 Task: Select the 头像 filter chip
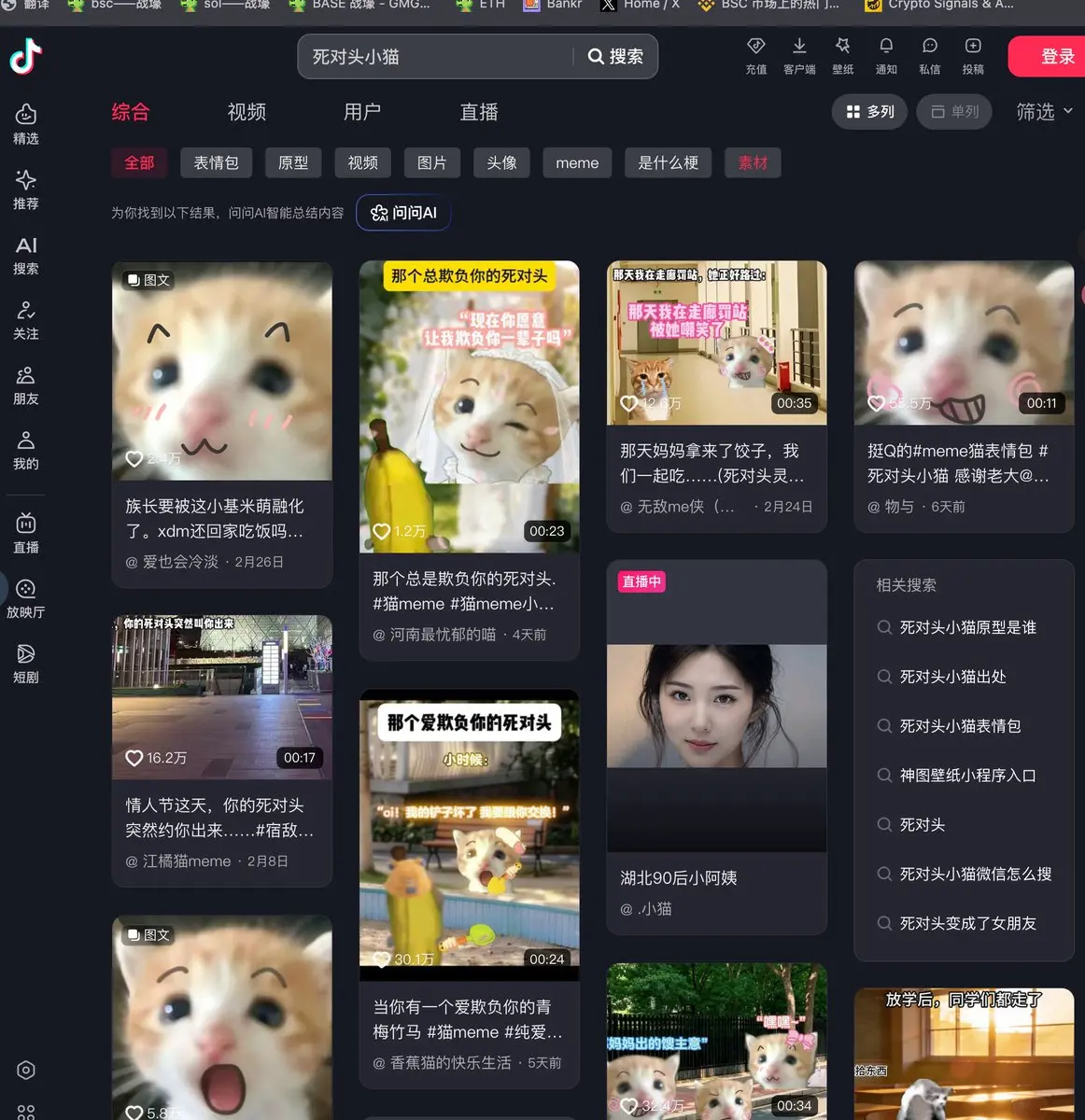pos(501,162)
